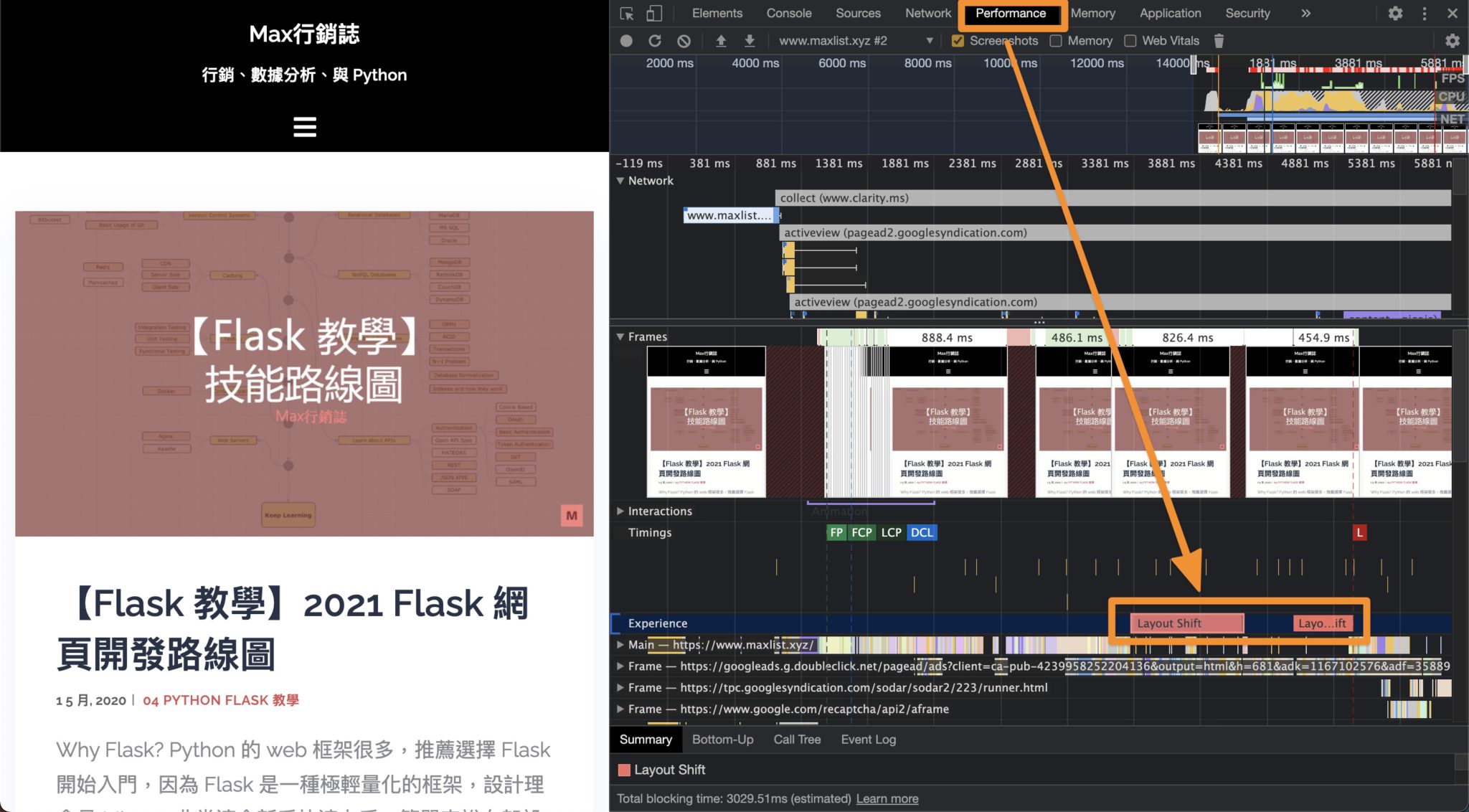Viewport: 1469px width, 812px height.
Task: Start recording a performance profile
Action: (x=626, y=41)
